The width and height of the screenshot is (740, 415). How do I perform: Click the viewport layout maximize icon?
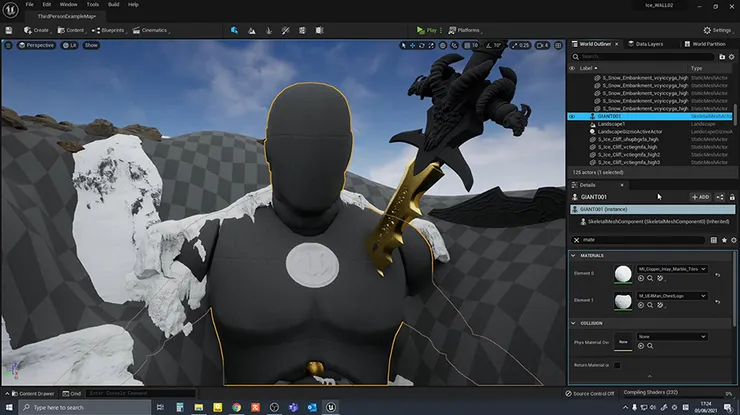point(558,45)
